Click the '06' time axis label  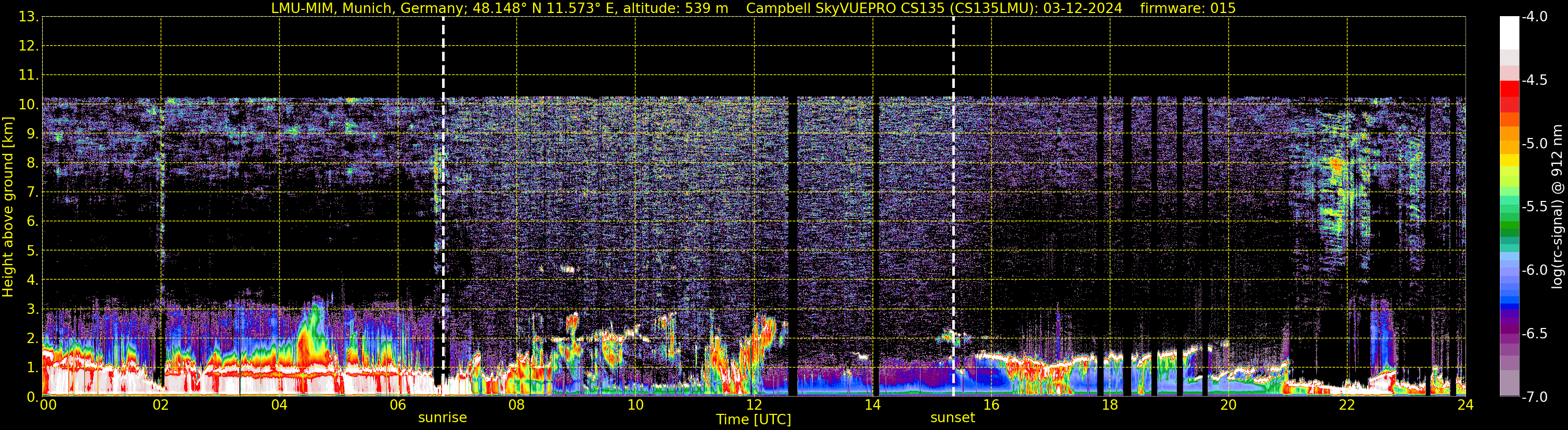click(x=398, y=405)
